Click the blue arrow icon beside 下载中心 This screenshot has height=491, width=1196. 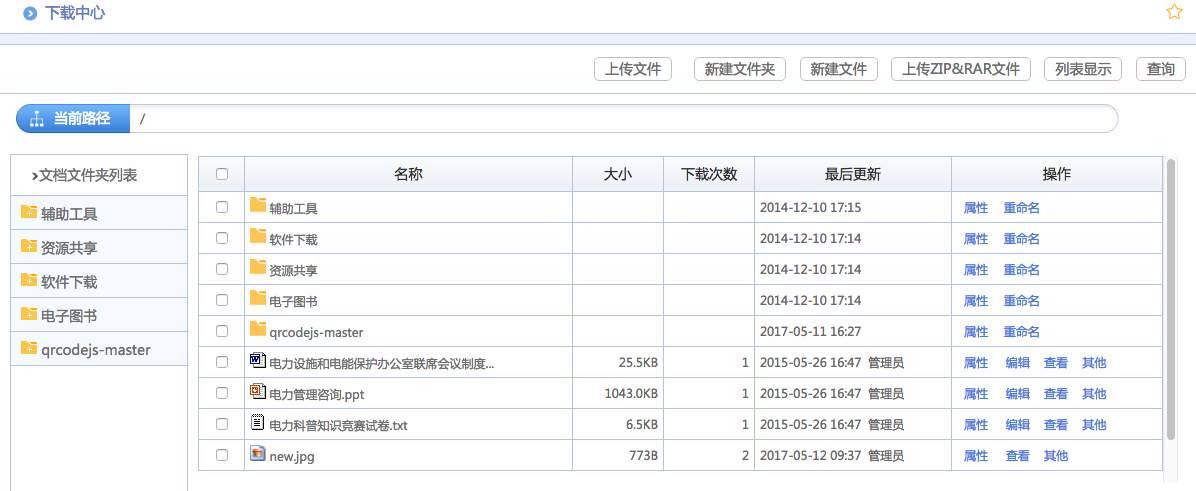click(x=31, y=14)
